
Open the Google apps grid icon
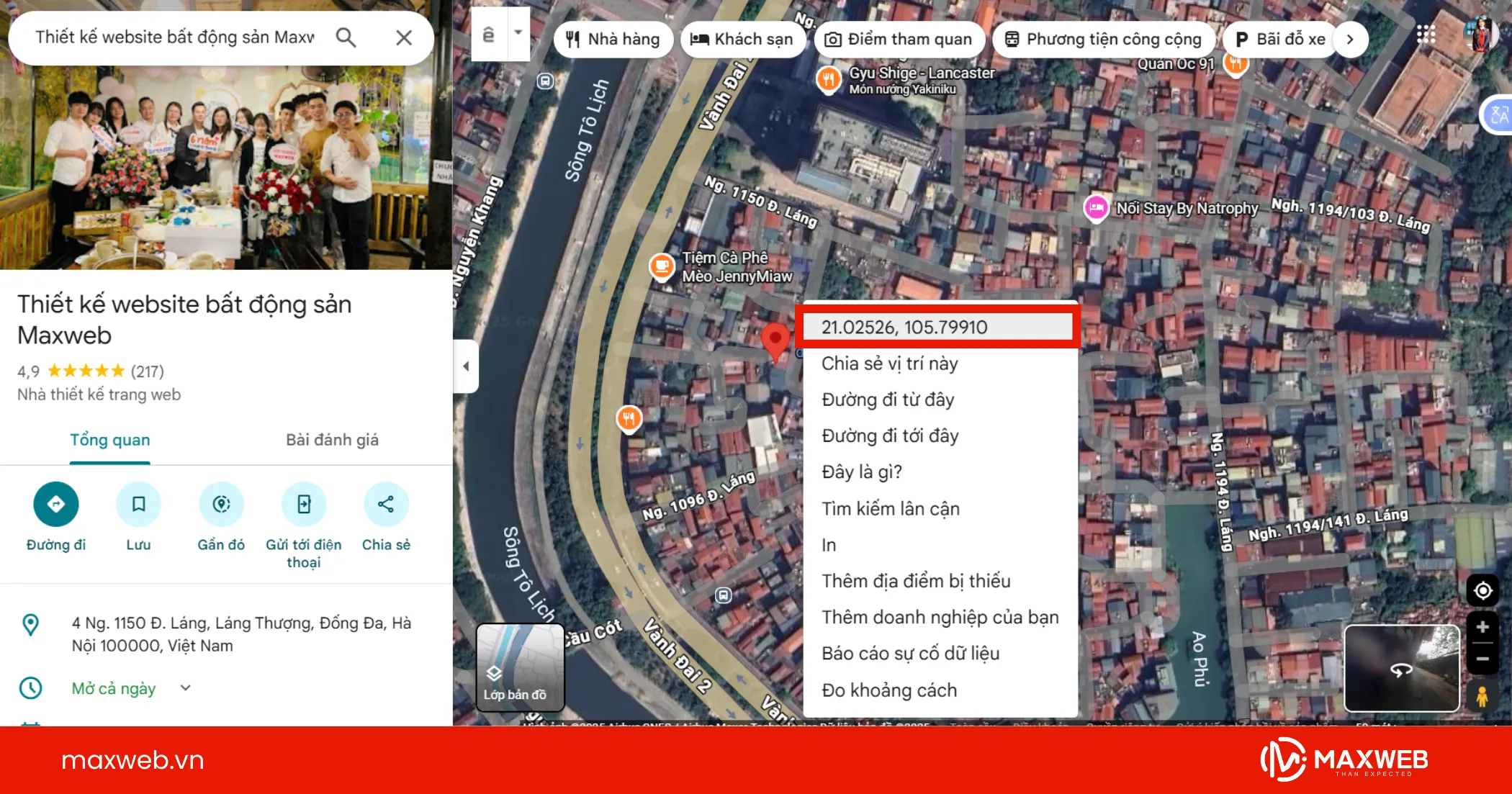1426,35
